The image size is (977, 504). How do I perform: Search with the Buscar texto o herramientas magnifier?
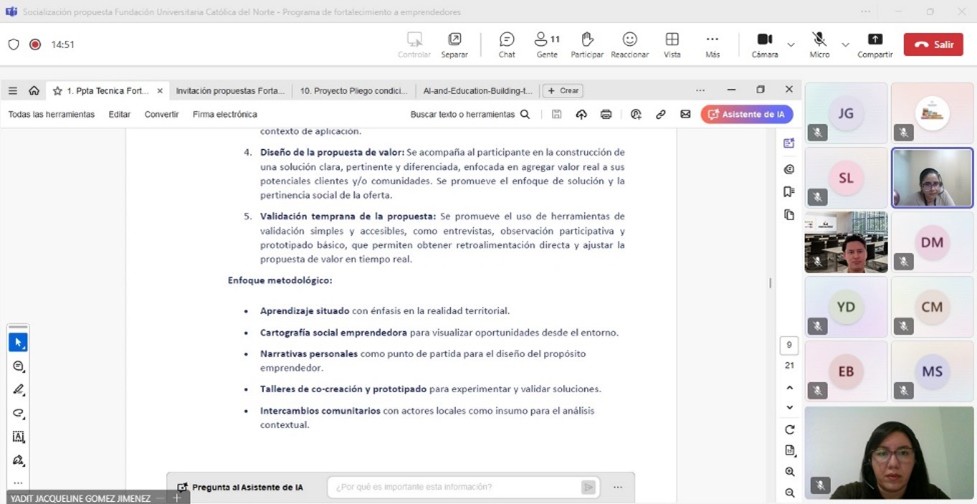[x=525, y=115]
